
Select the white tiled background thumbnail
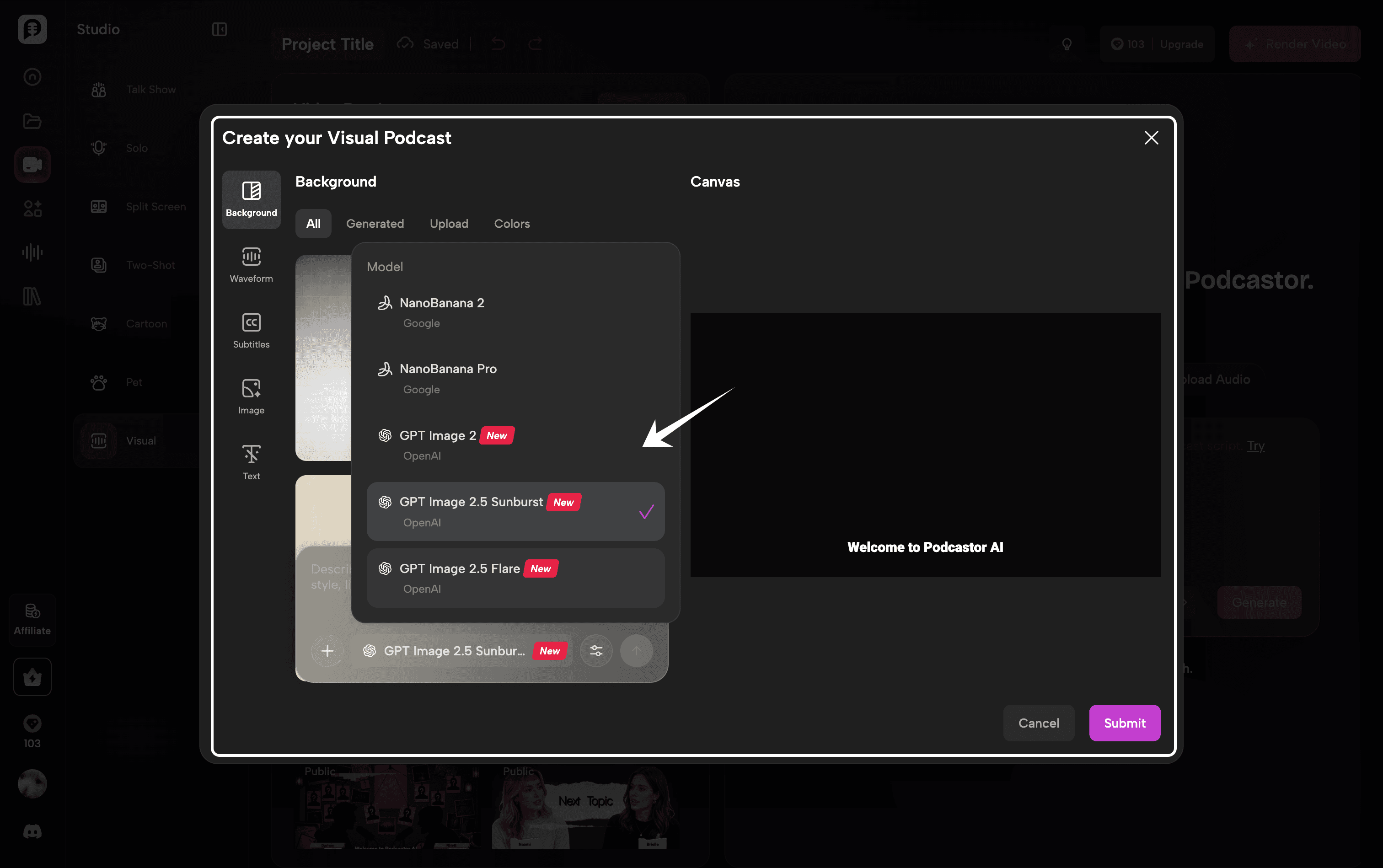pos(323,358)
